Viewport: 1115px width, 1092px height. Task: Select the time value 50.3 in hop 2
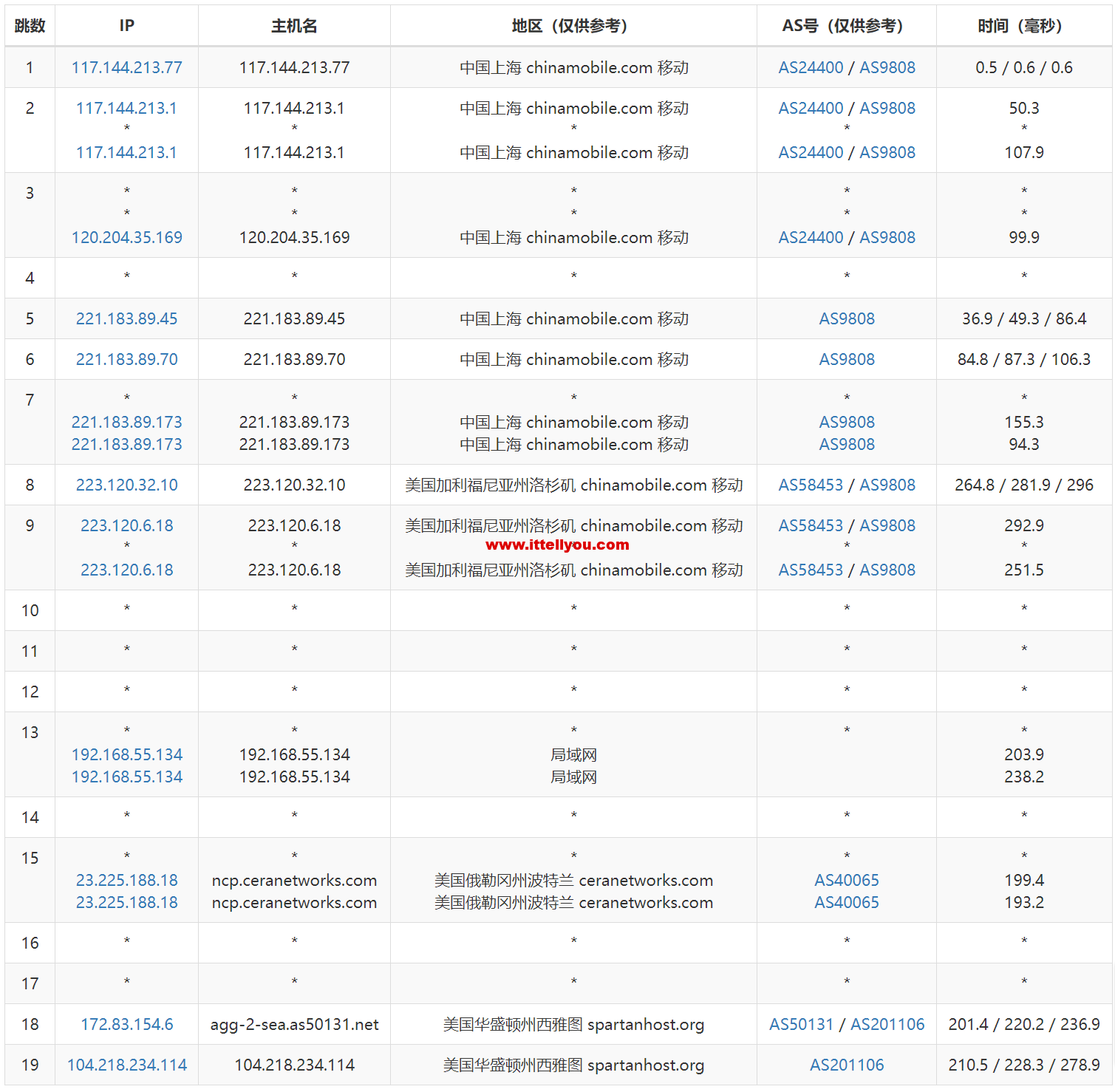click(1024, 108)
